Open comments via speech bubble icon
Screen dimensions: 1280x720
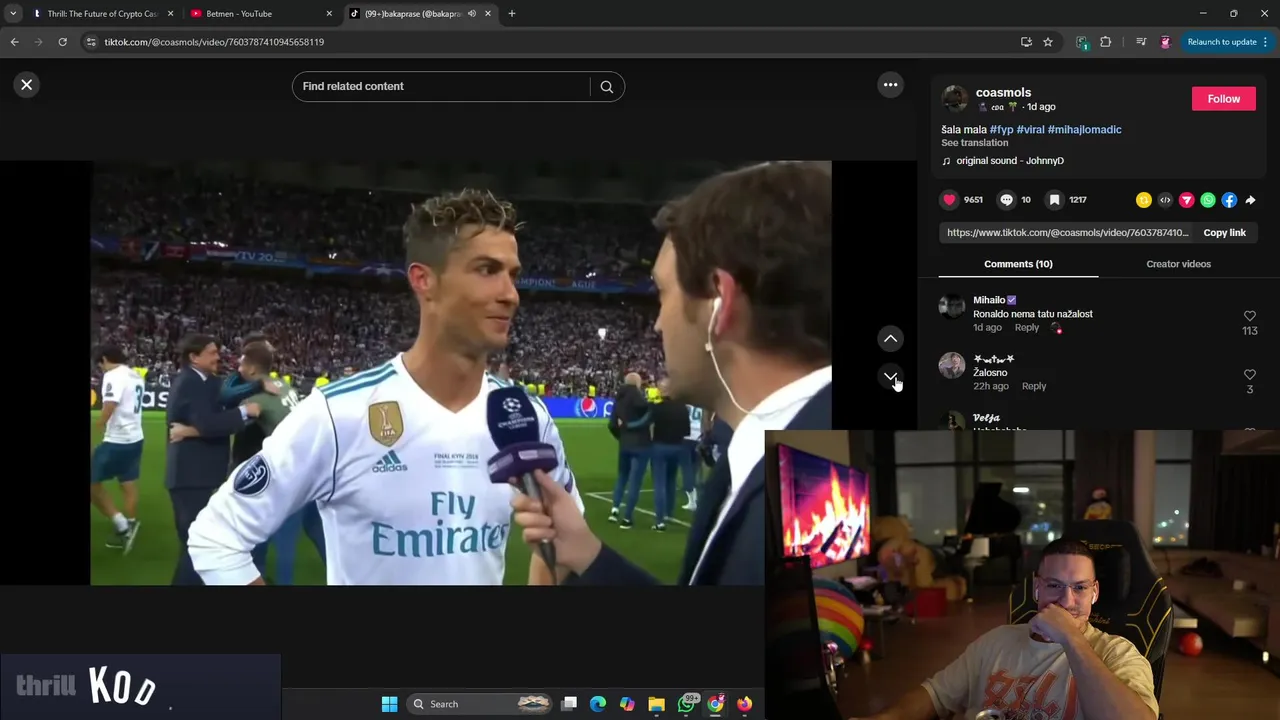click(x=1007, y=200)
